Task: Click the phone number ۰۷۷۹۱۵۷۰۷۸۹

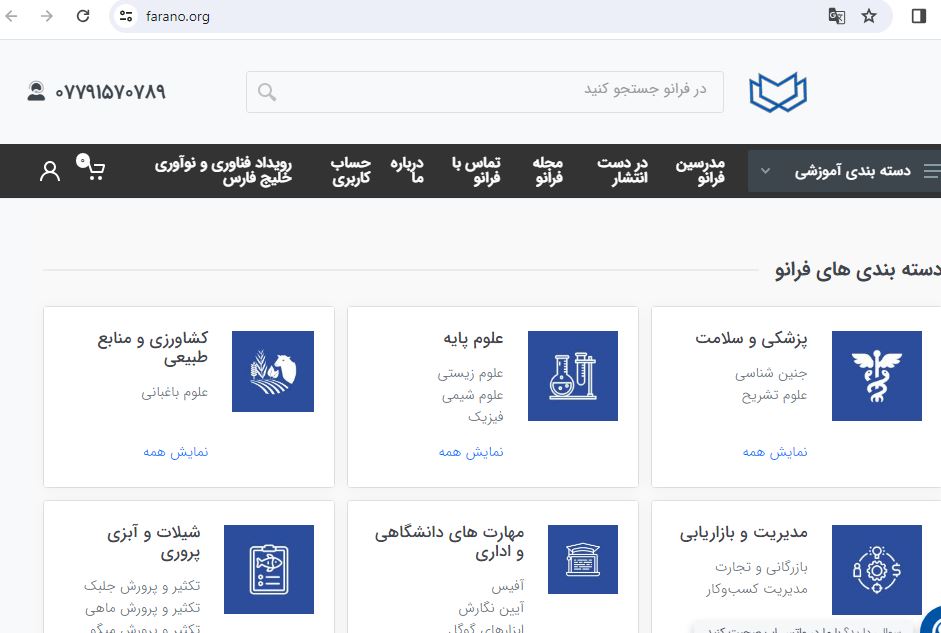Action: 110,92
